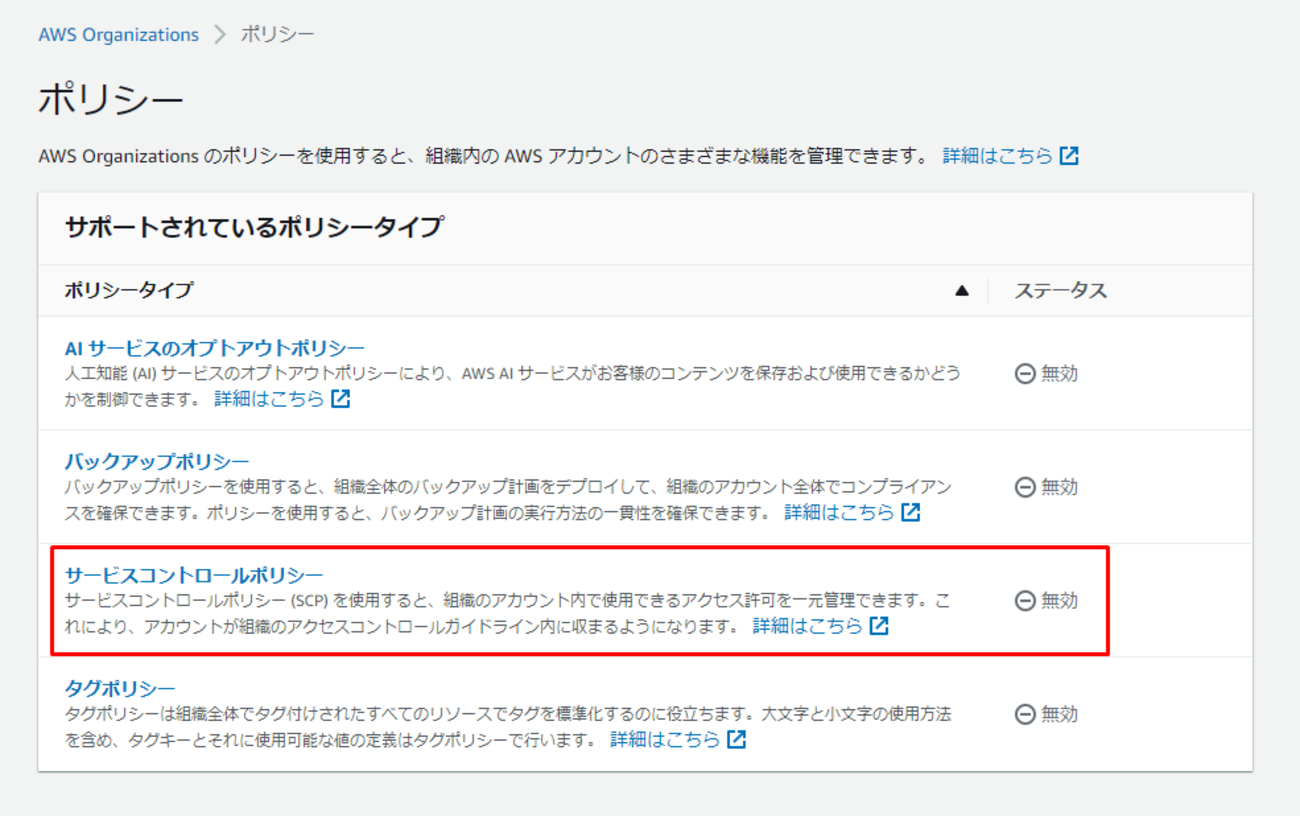Open サービスコントロールポリシー
The height and width of the screenshot is (816, 1300).
pyautogui.click(x=194, y=575)
